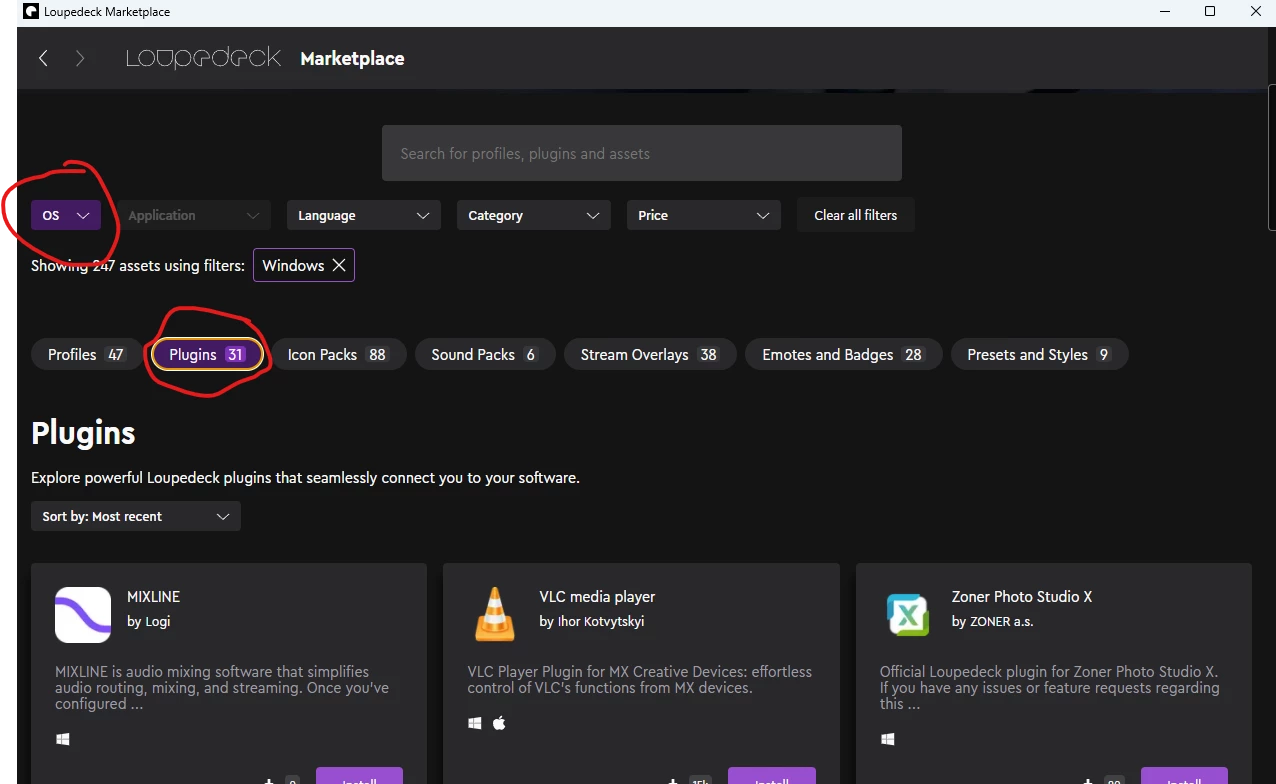Open the Sound Packs tab
Viewport: 1276px width, 784px height.
(485, 354)
